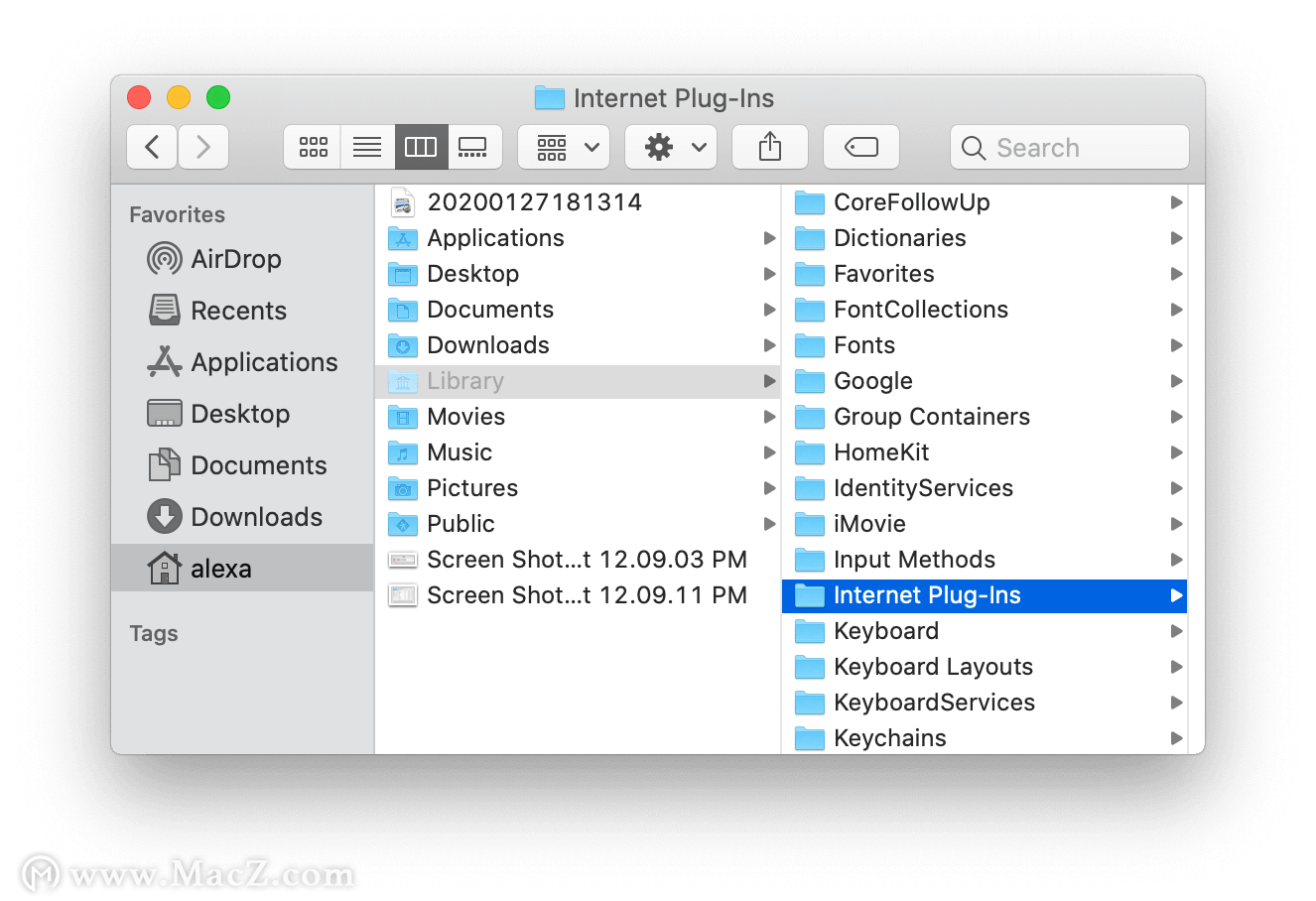Open the Keyboard folder
The width and height of the screenshot is (1316, 901).
coord(985,631)
